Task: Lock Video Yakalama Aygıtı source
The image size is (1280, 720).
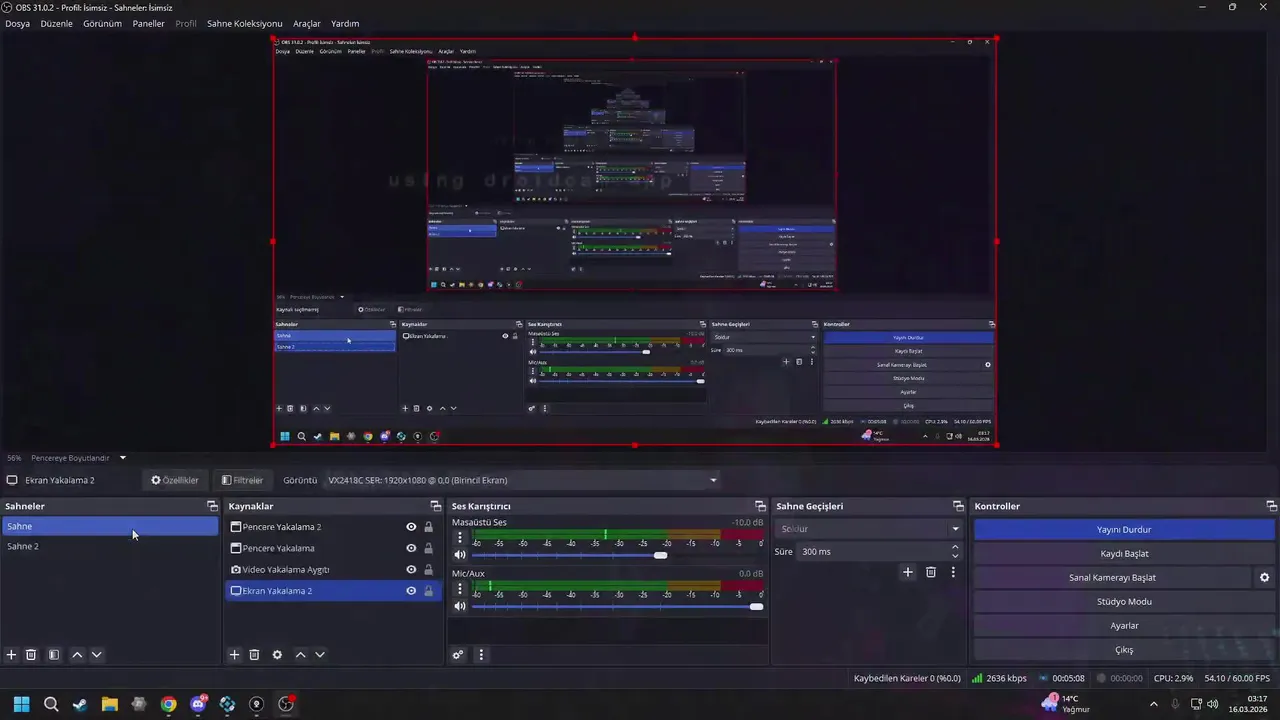Action: click(429, 569)
